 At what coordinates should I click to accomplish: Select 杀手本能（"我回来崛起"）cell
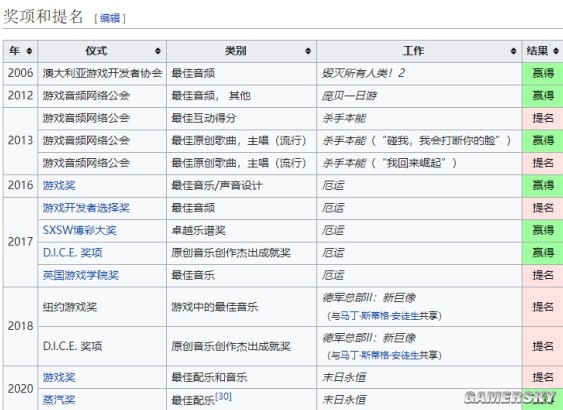click(x=419, y=163)
